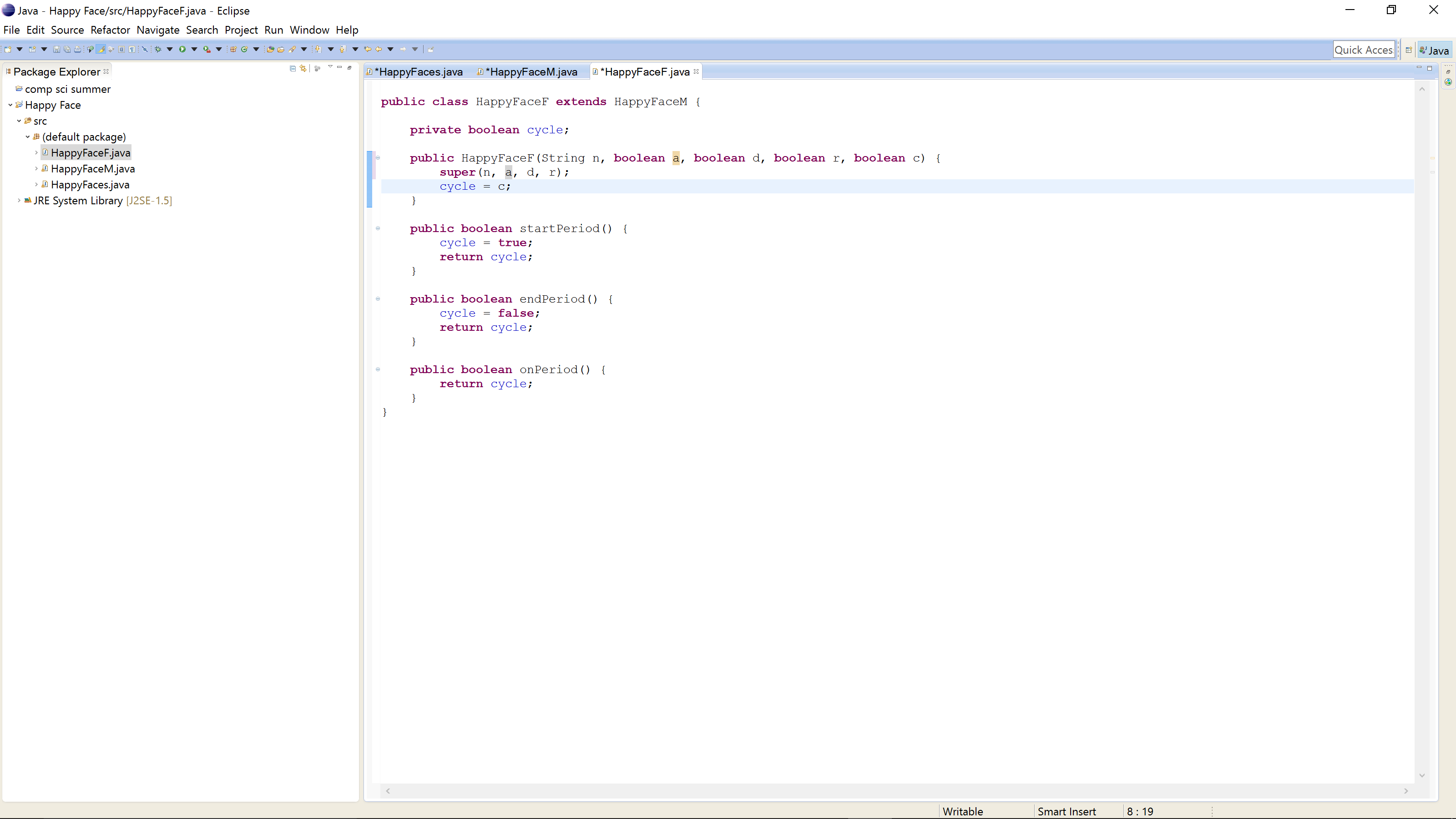This screenshot has height=819, width=1456.
Task: Open the Java perspective button
Action: coord(1435,51)
